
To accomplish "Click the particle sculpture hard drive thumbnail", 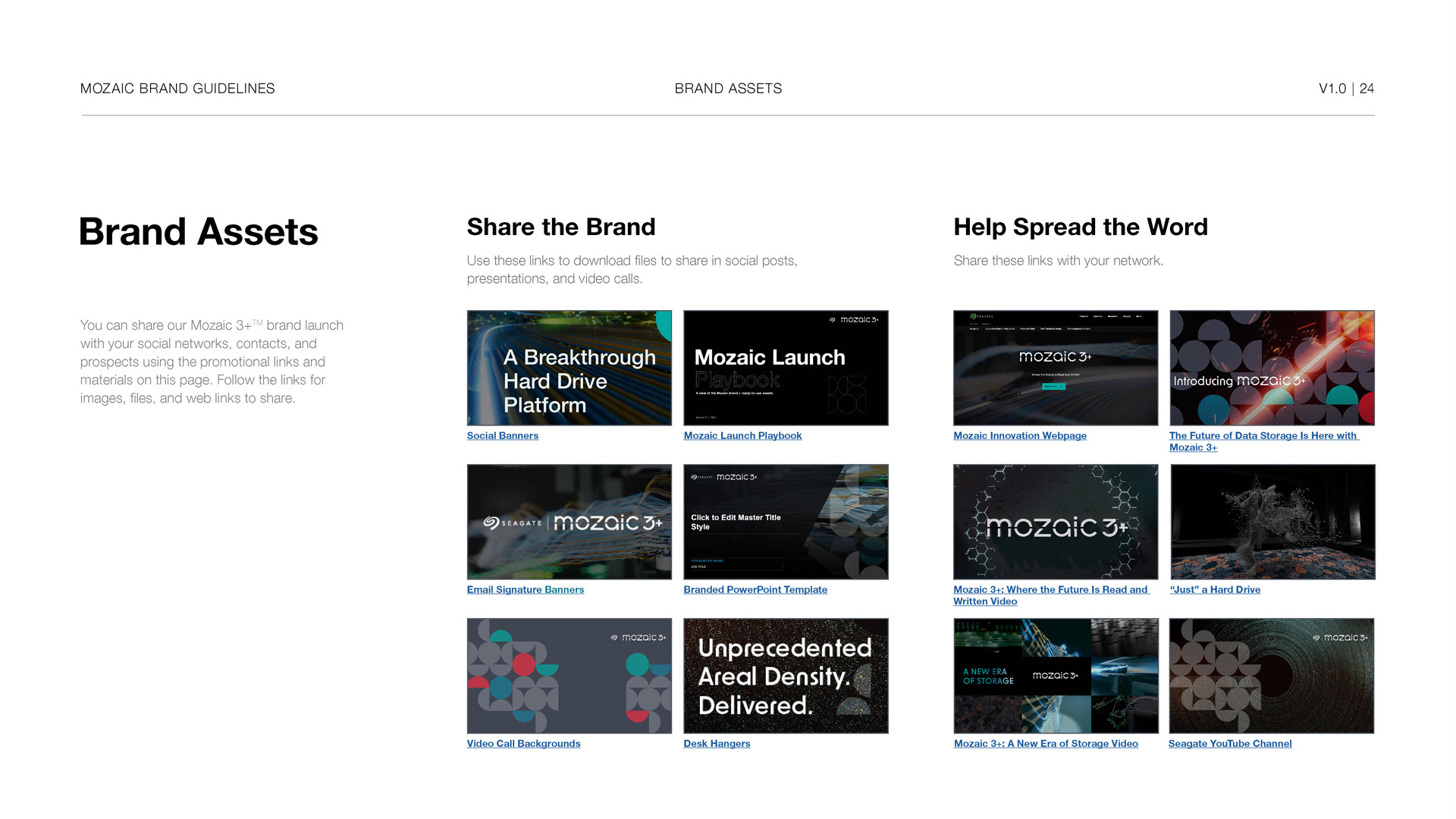I will pos(1272,522).
